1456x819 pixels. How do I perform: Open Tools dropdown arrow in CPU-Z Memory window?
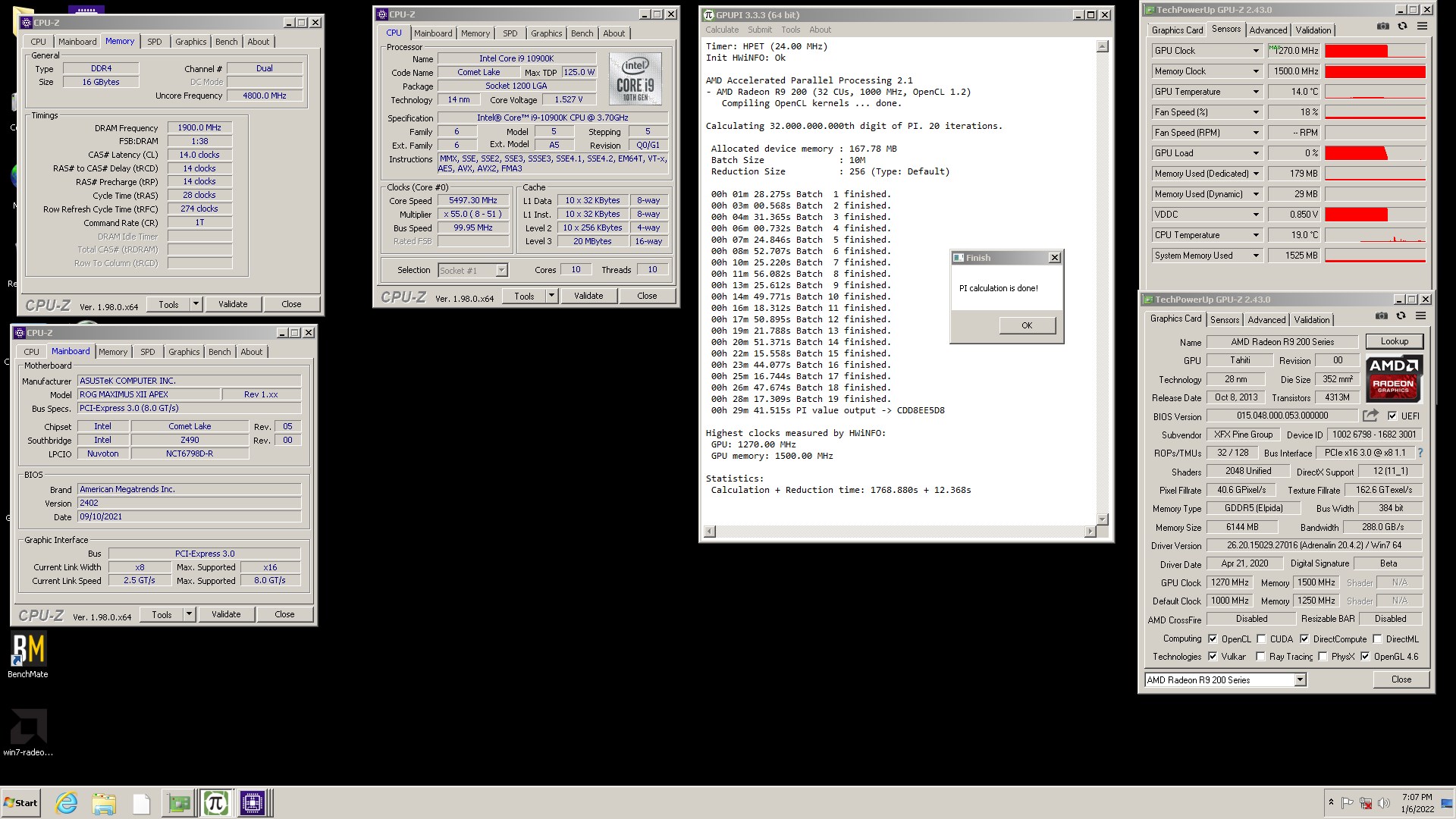(196, 304)
